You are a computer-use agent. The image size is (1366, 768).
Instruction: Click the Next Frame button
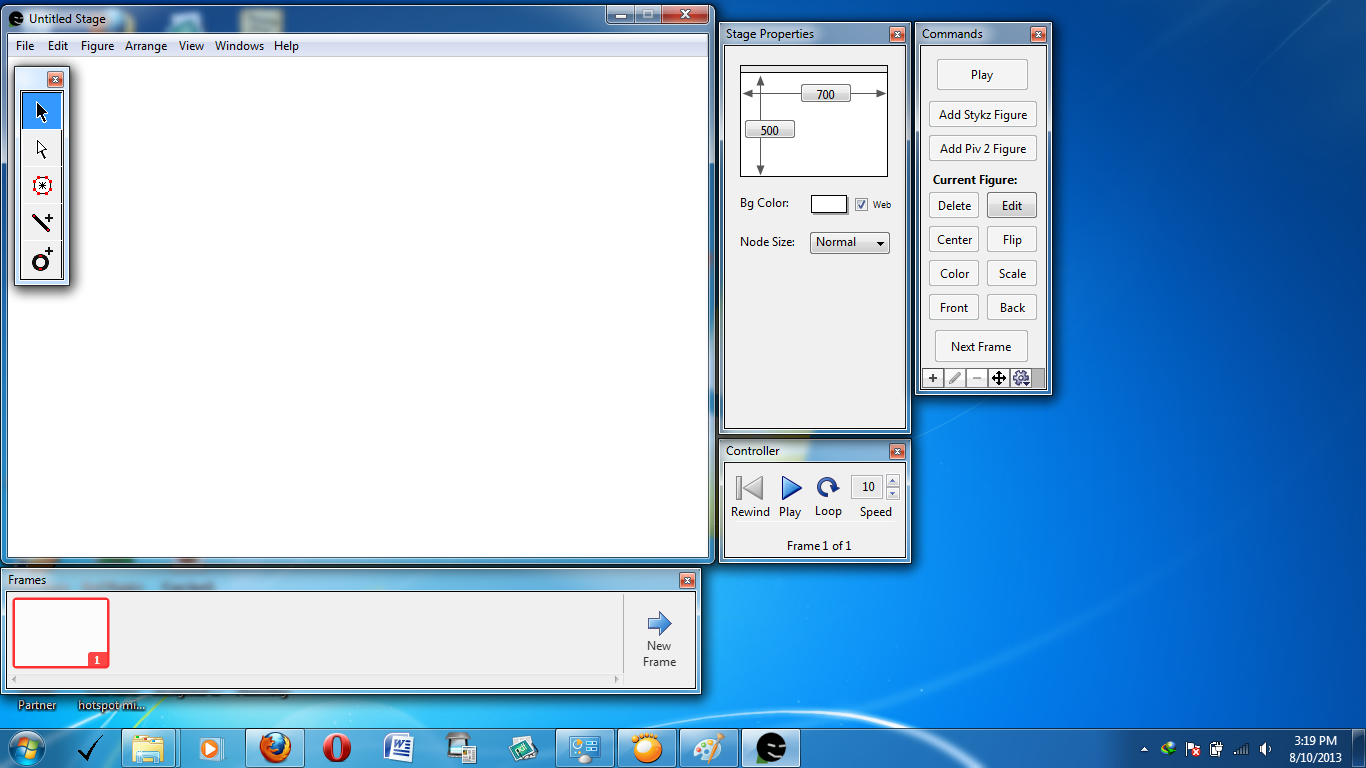pyautogui.click(x=981, y=347)
